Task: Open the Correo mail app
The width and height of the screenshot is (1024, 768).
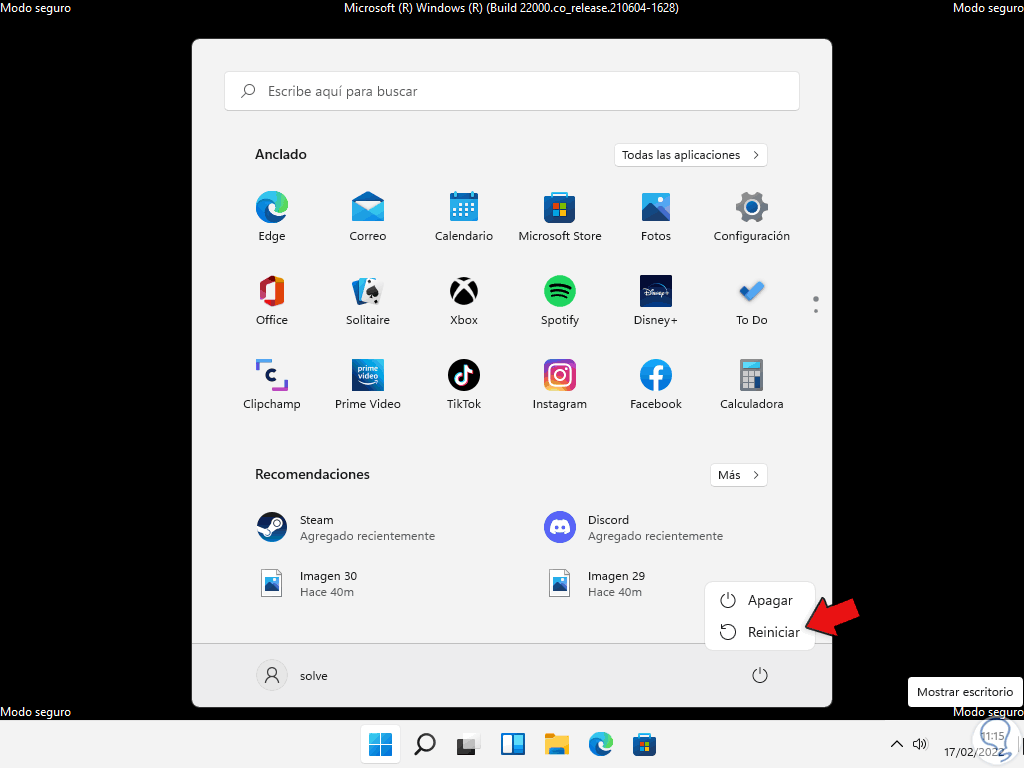Action: pos(368,216)
